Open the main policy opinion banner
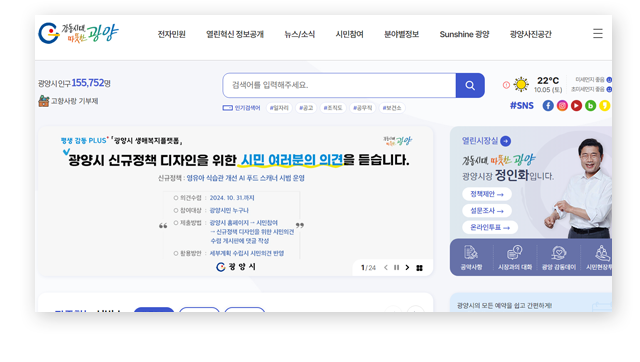640x362 pixels. click(236, 201)
